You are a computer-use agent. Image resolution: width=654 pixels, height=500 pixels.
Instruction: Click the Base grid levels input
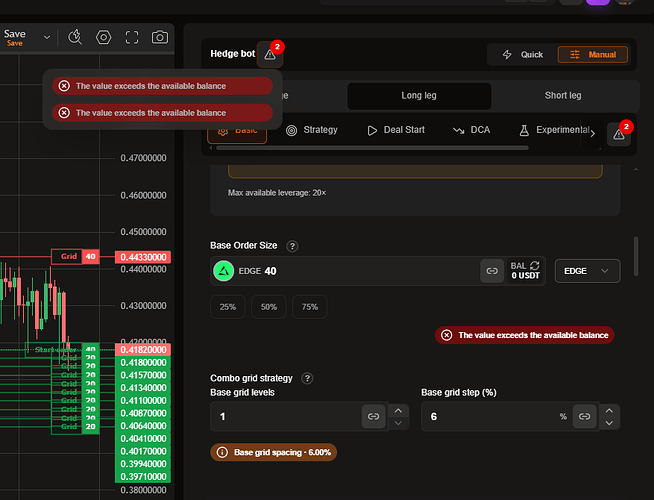coord(287,417)
